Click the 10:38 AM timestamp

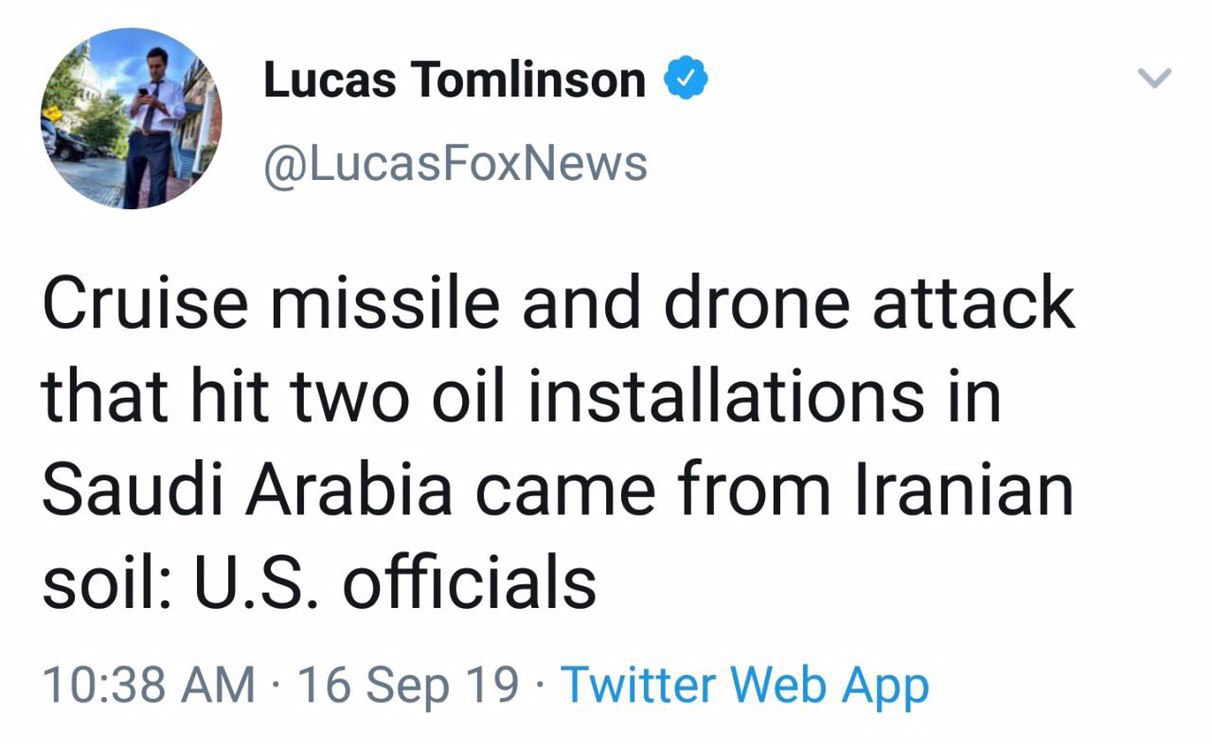pos(148,686)
